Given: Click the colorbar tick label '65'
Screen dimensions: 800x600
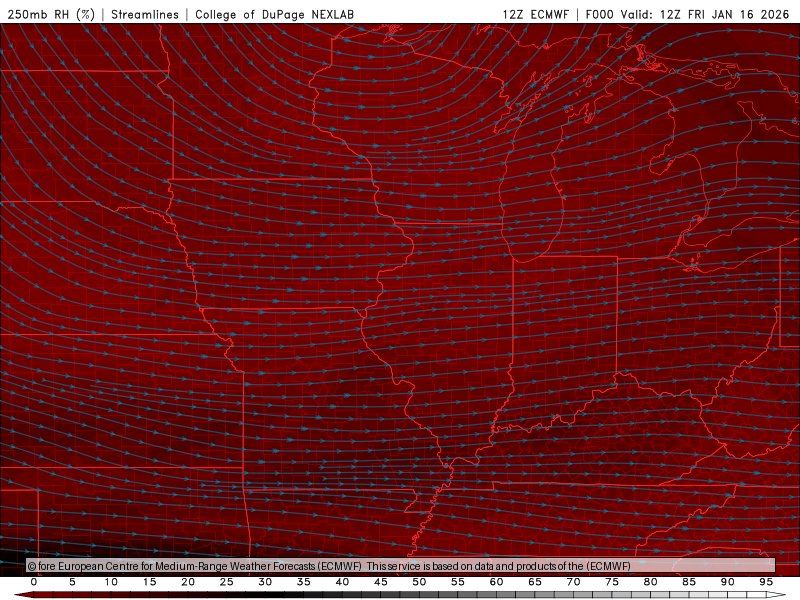Looking at the screenshot, I should [x=535, y=582].
